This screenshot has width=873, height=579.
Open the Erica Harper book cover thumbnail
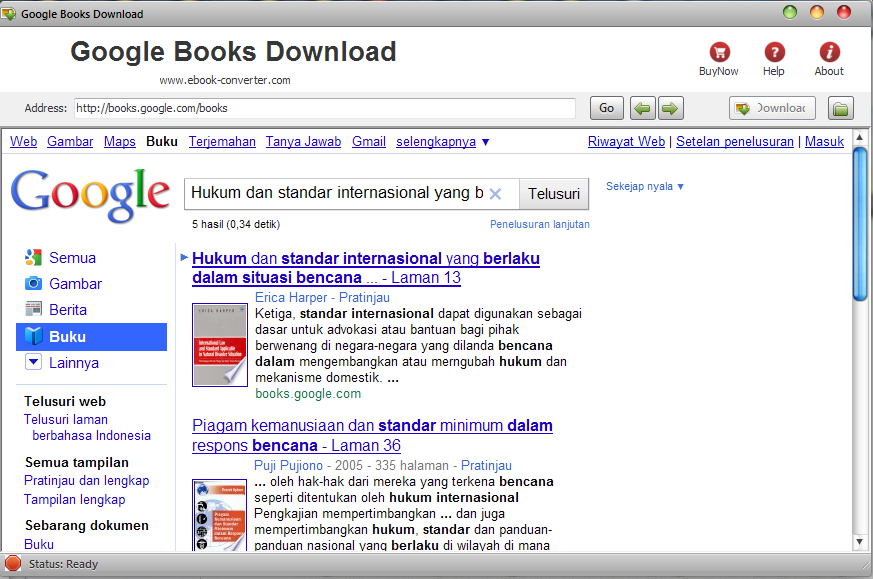[x=220, y=345]
